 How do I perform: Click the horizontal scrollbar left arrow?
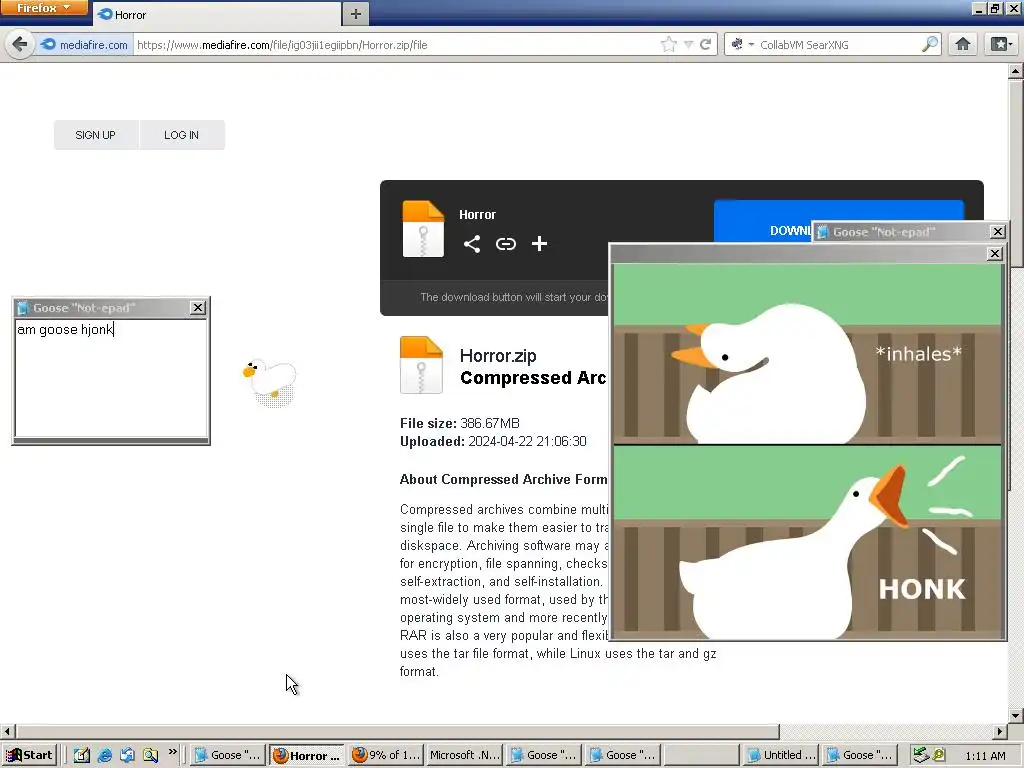point(7,731)
